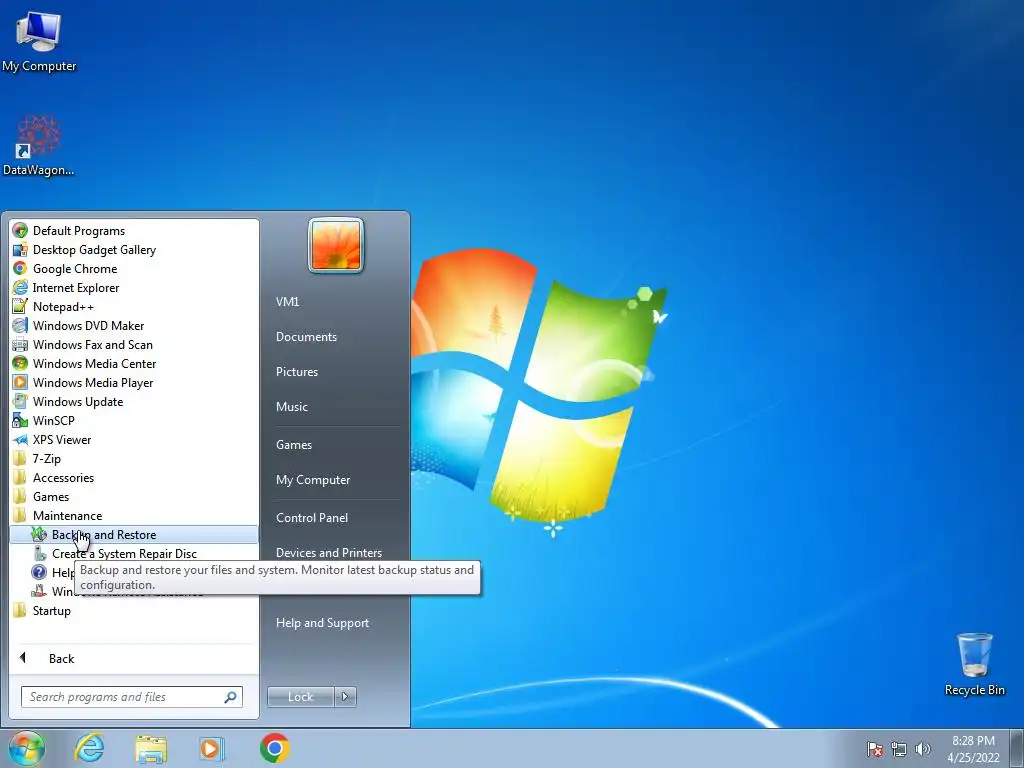Open Games in the right pane
Viewport: 1024px width, 768px height.
[294, 445]
